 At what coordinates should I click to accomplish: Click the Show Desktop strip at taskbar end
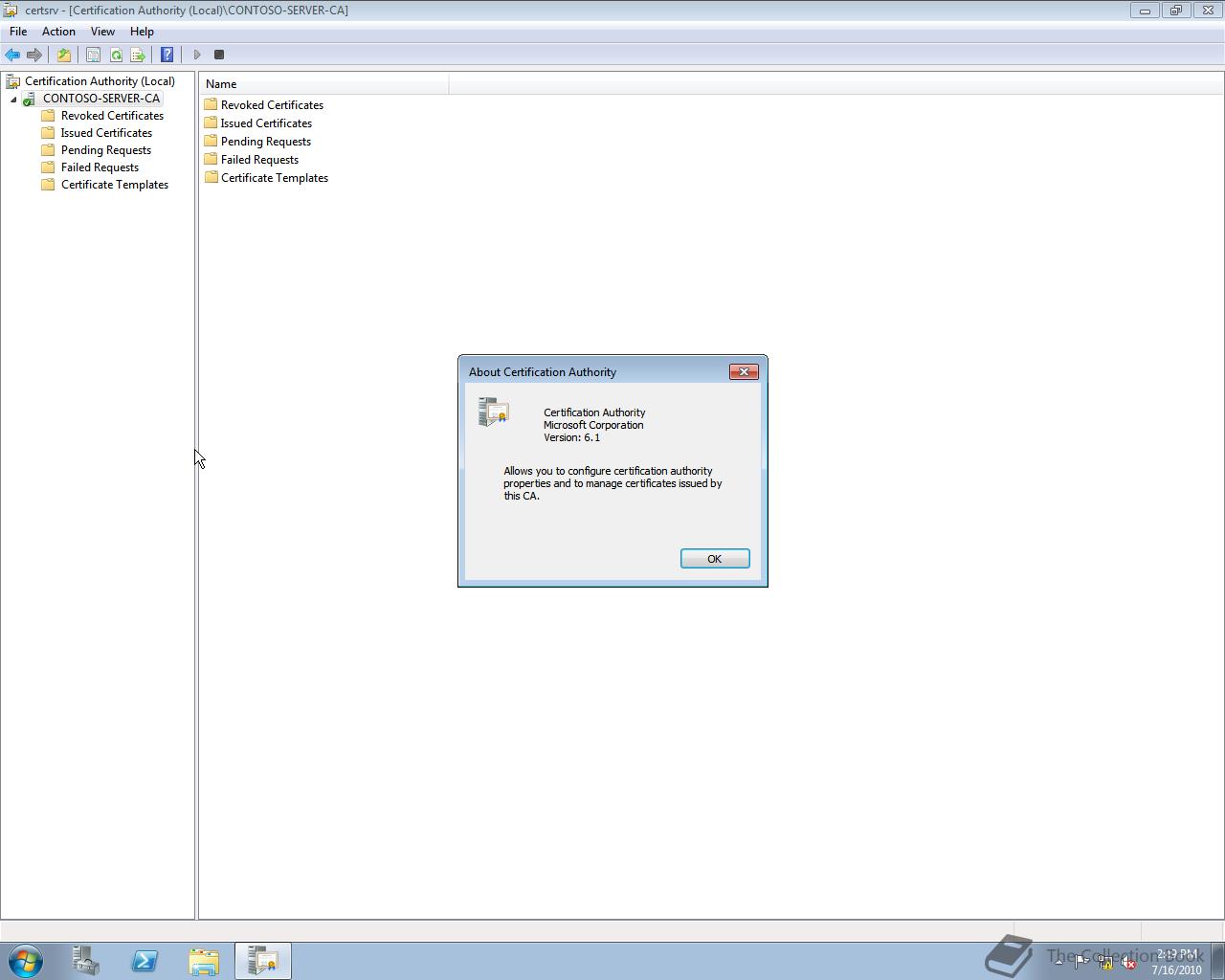[x=1217, y=961]
